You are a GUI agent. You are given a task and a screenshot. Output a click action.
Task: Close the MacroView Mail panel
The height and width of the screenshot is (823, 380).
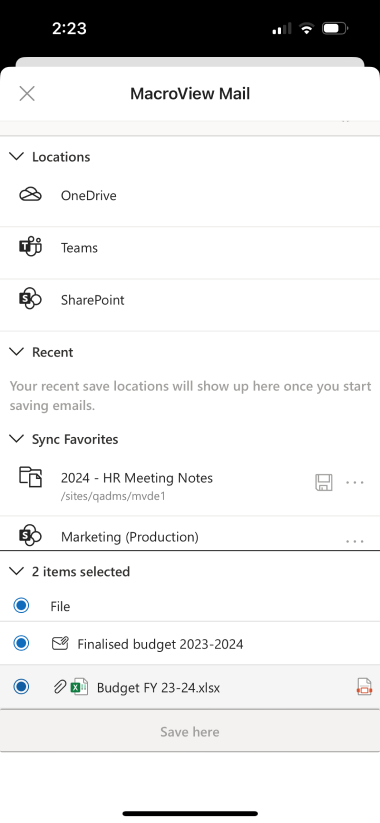(27, 93)
